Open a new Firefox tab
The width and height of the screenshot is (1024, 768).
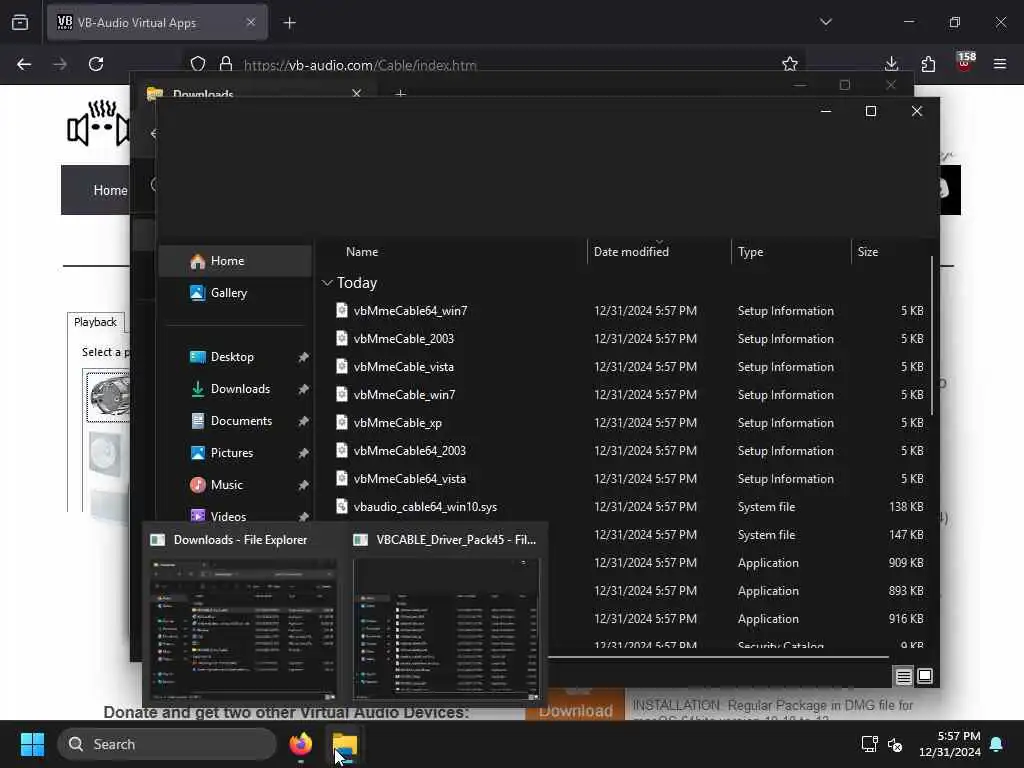pyautogui.click(x=289, y=23)
